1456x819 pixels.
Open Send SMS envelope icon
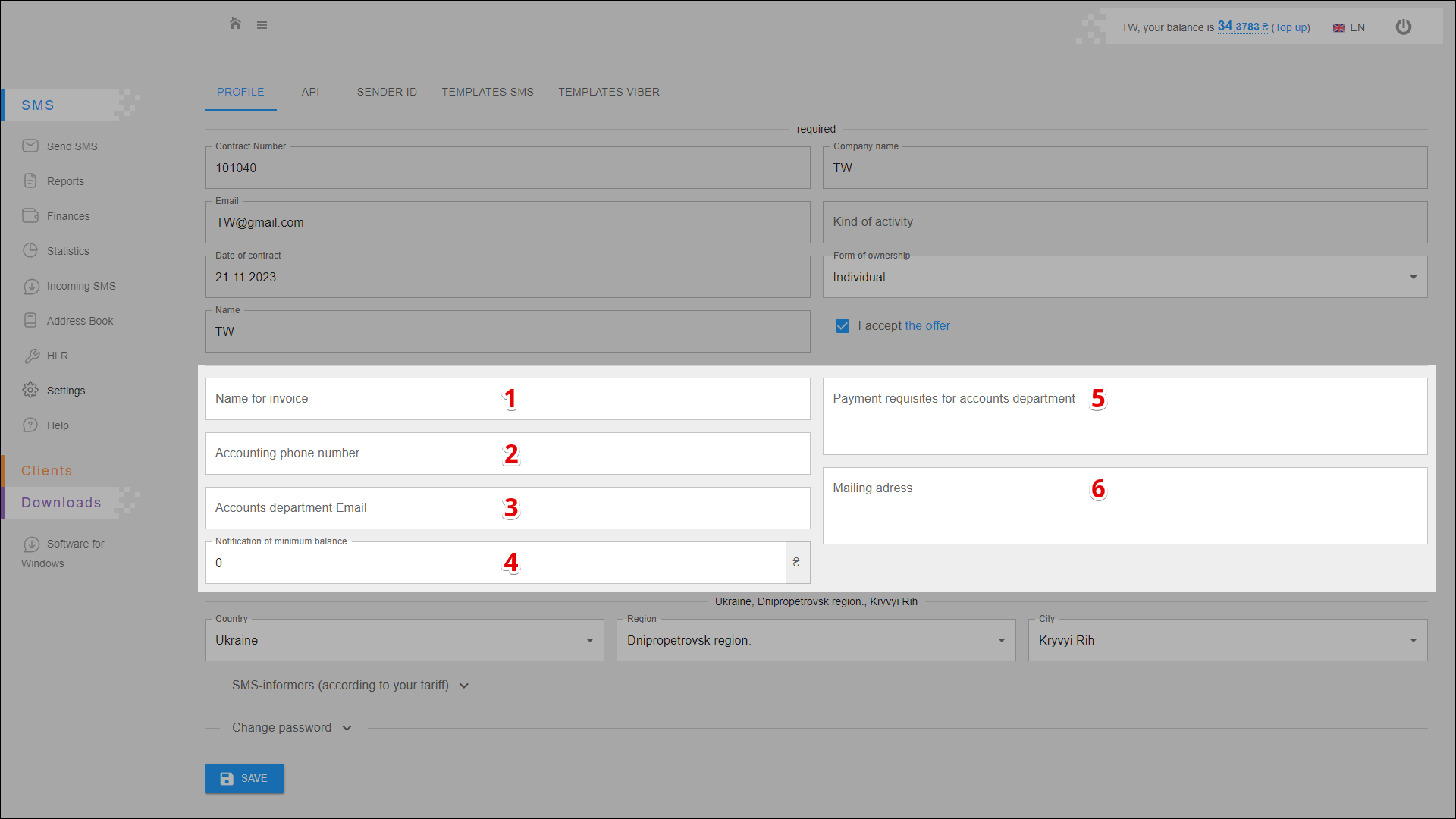point(30,146)
